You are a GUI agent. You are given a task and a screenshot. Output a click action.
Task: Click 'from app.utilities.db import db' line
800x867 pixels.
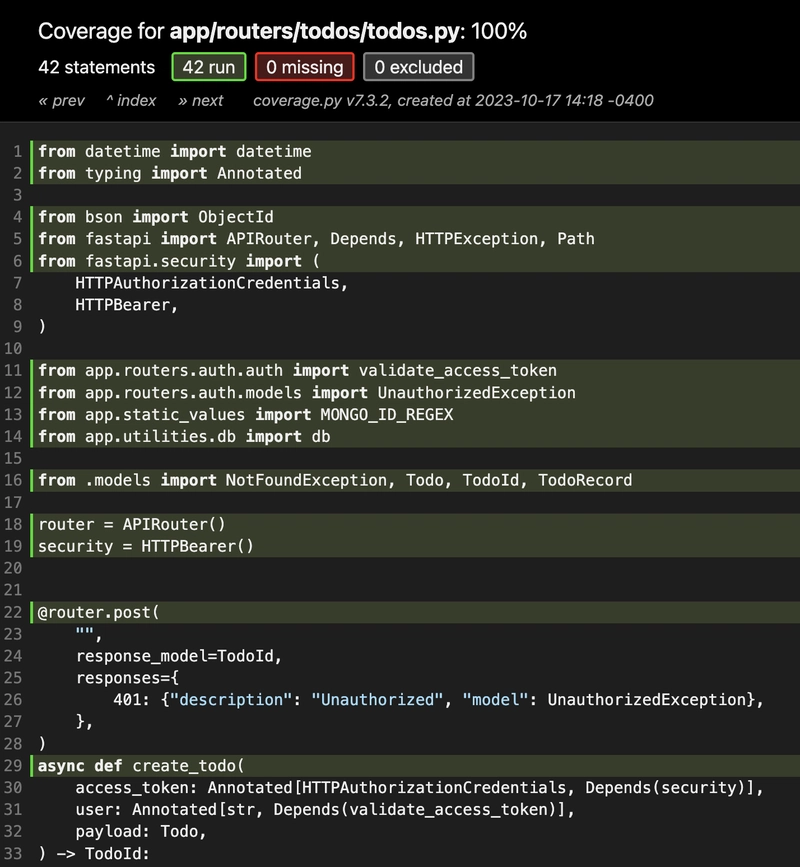pyautogui.click(x=184, y=436)
